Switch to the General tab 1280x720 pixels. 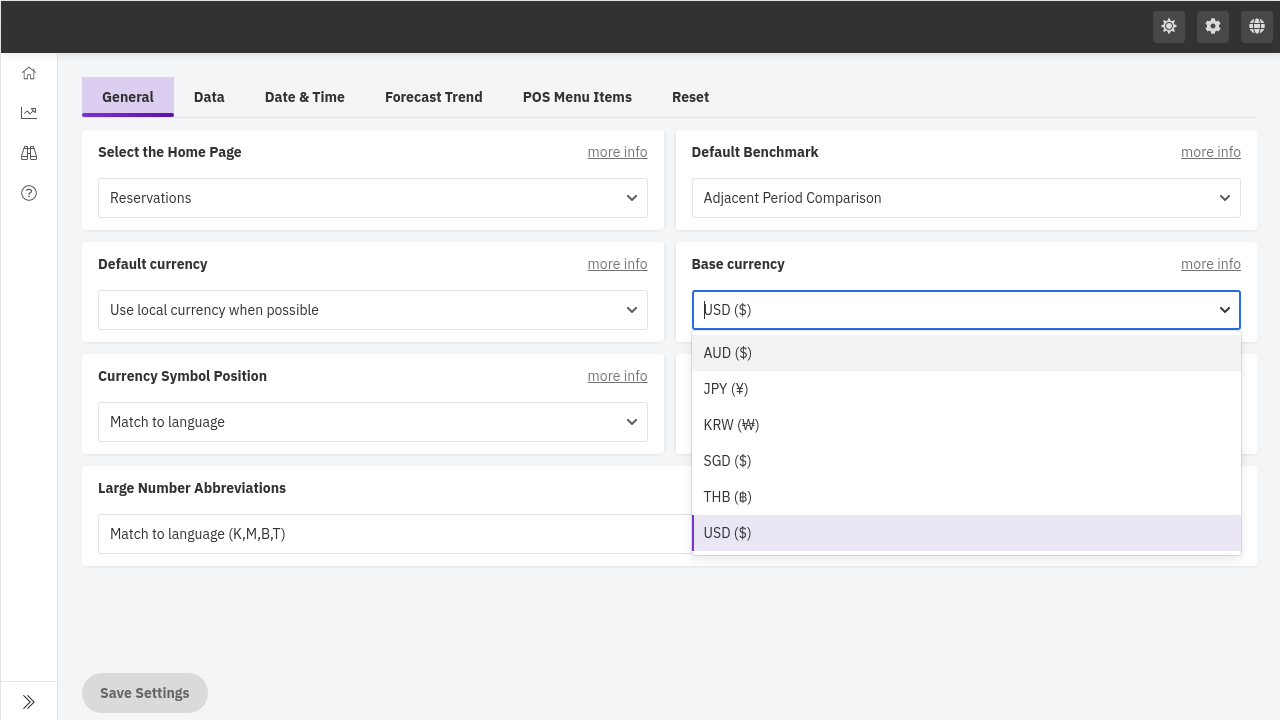point(128,97)
